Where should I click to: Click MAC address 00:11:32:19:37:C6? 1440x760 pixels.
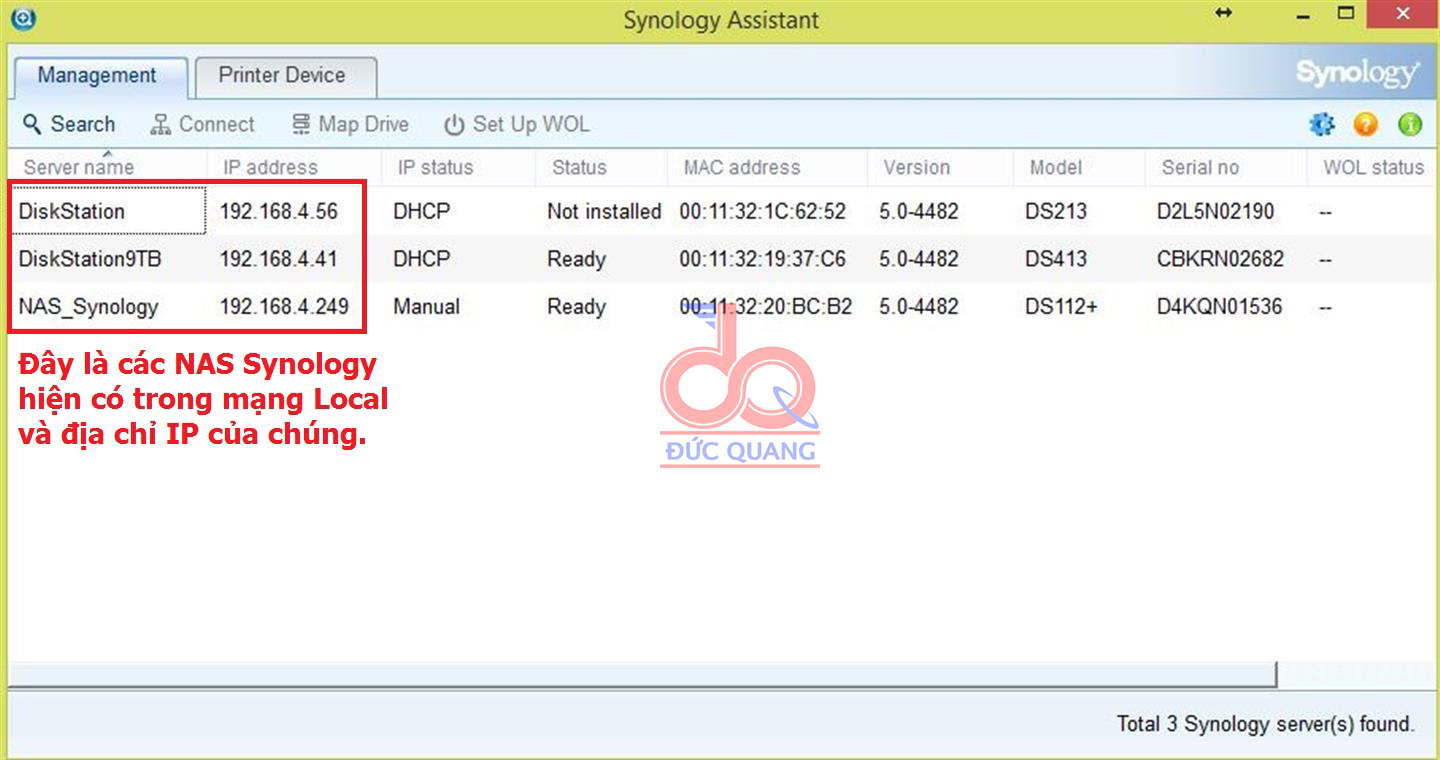point(763,259)
